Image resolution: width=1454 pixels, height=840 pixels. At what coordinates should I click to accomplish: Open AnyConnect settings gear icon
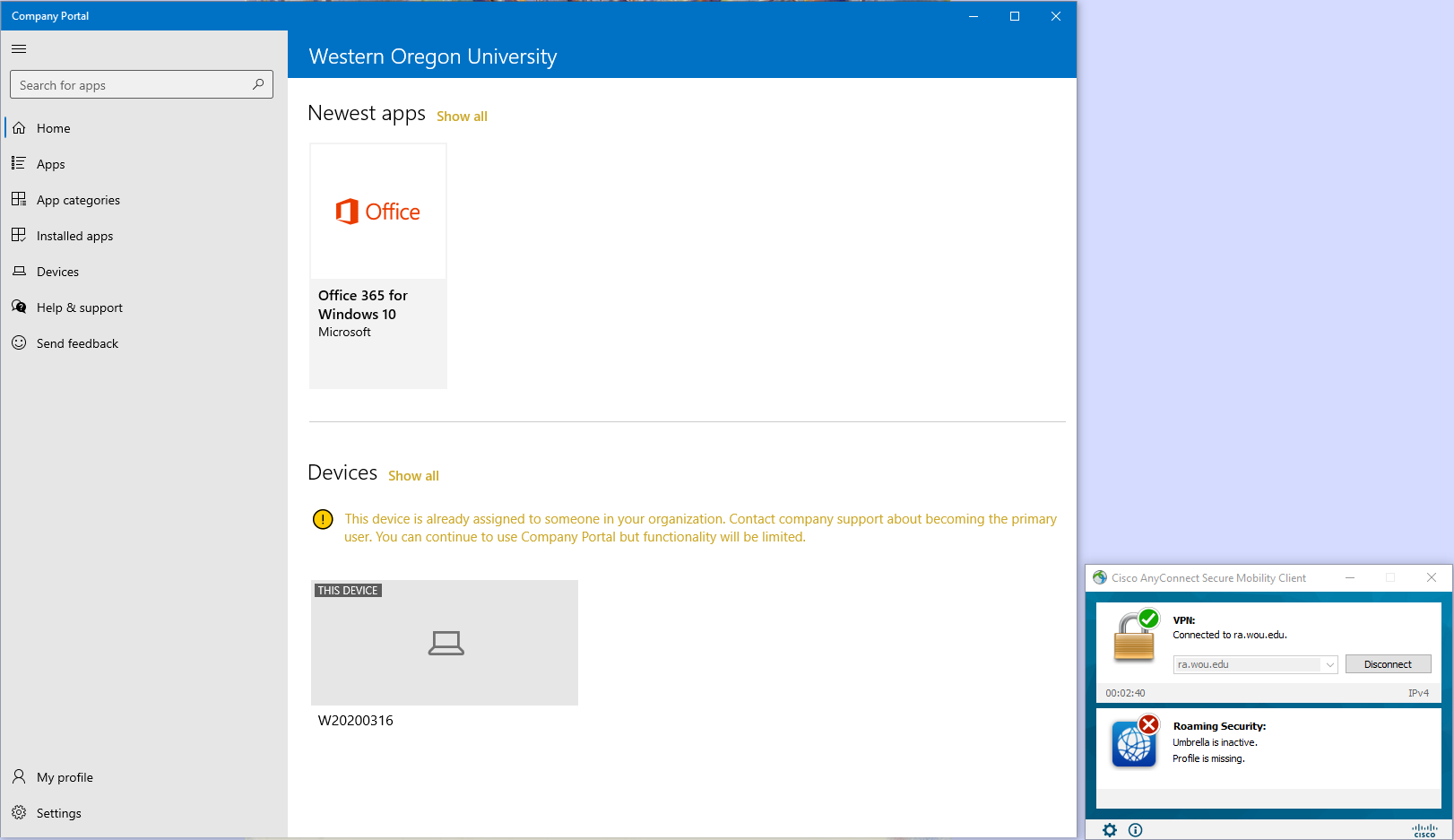tap(1110, 830)
